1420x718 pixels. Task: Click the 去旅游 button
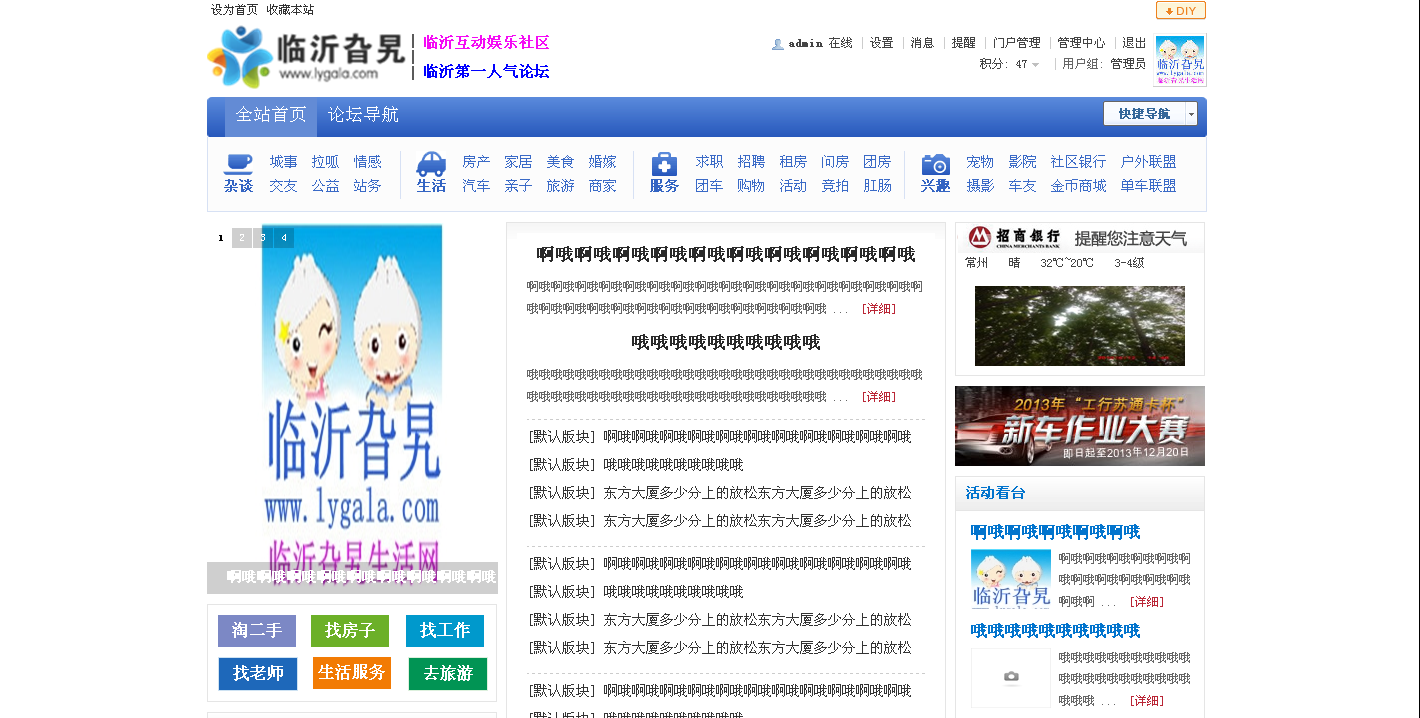click(x=448, y=674)
